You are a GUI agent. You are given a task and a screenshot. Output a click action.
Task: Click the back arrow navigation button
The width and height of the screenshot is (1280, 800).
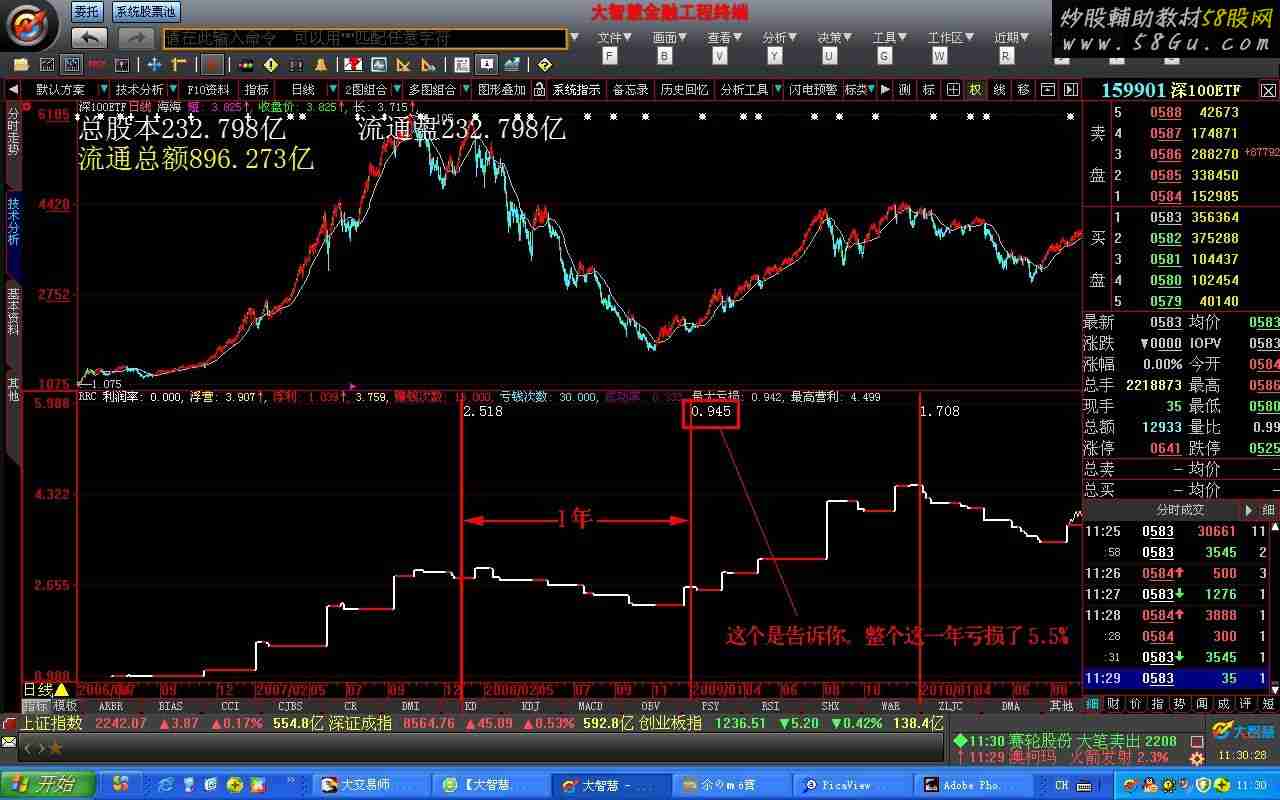pyautogui.click(x=89, y=38)
